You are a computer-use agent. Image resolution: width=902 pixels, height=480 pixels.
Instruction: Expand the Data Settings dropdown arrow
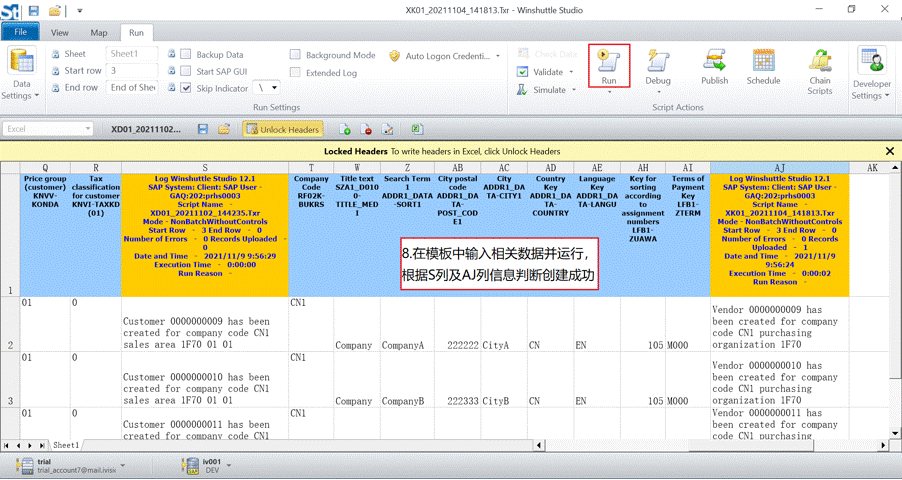[37, 96]
